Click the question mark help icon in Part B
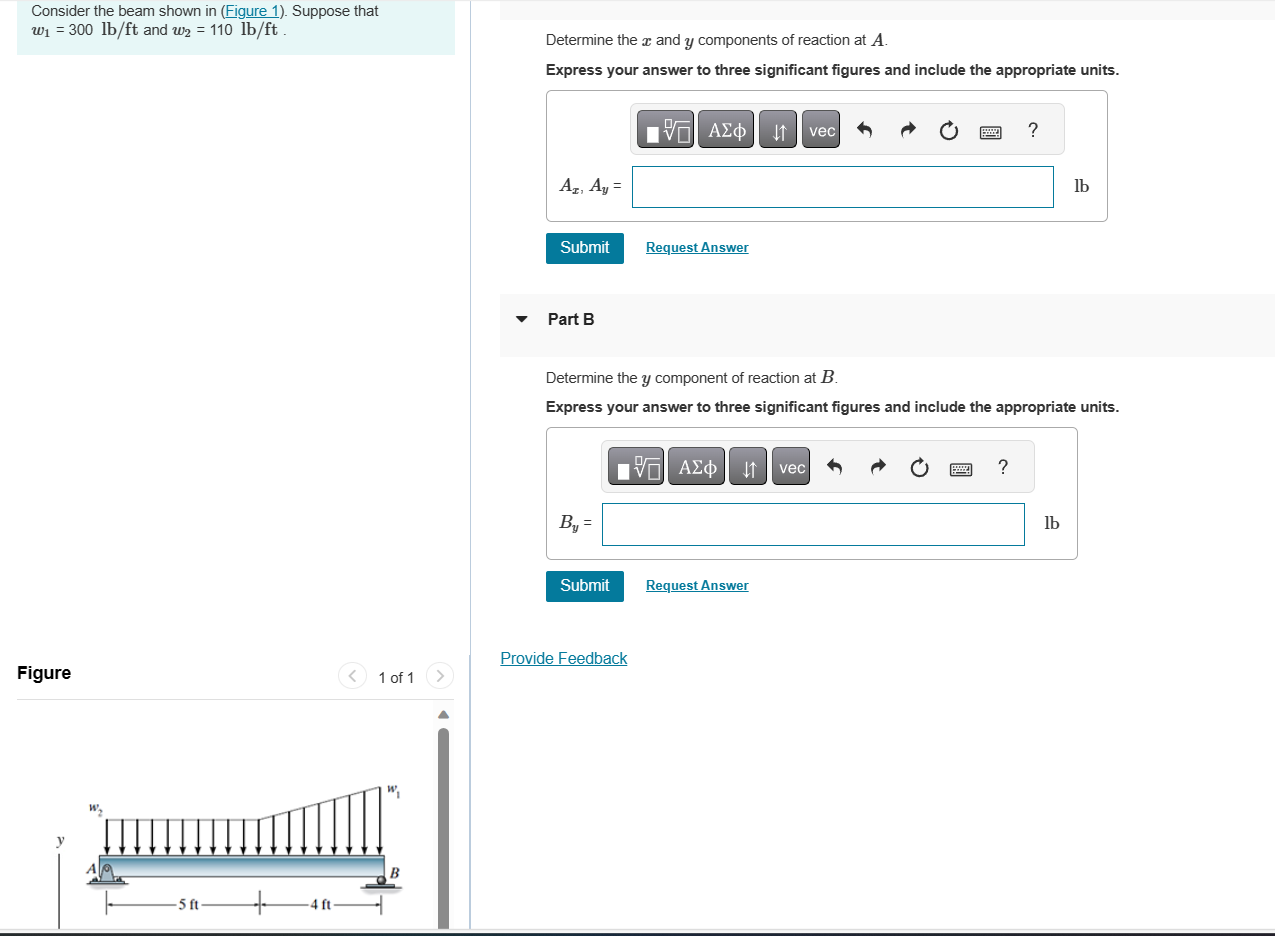The height and width of the screenshot is (936, 1275). coord(1002,466)
